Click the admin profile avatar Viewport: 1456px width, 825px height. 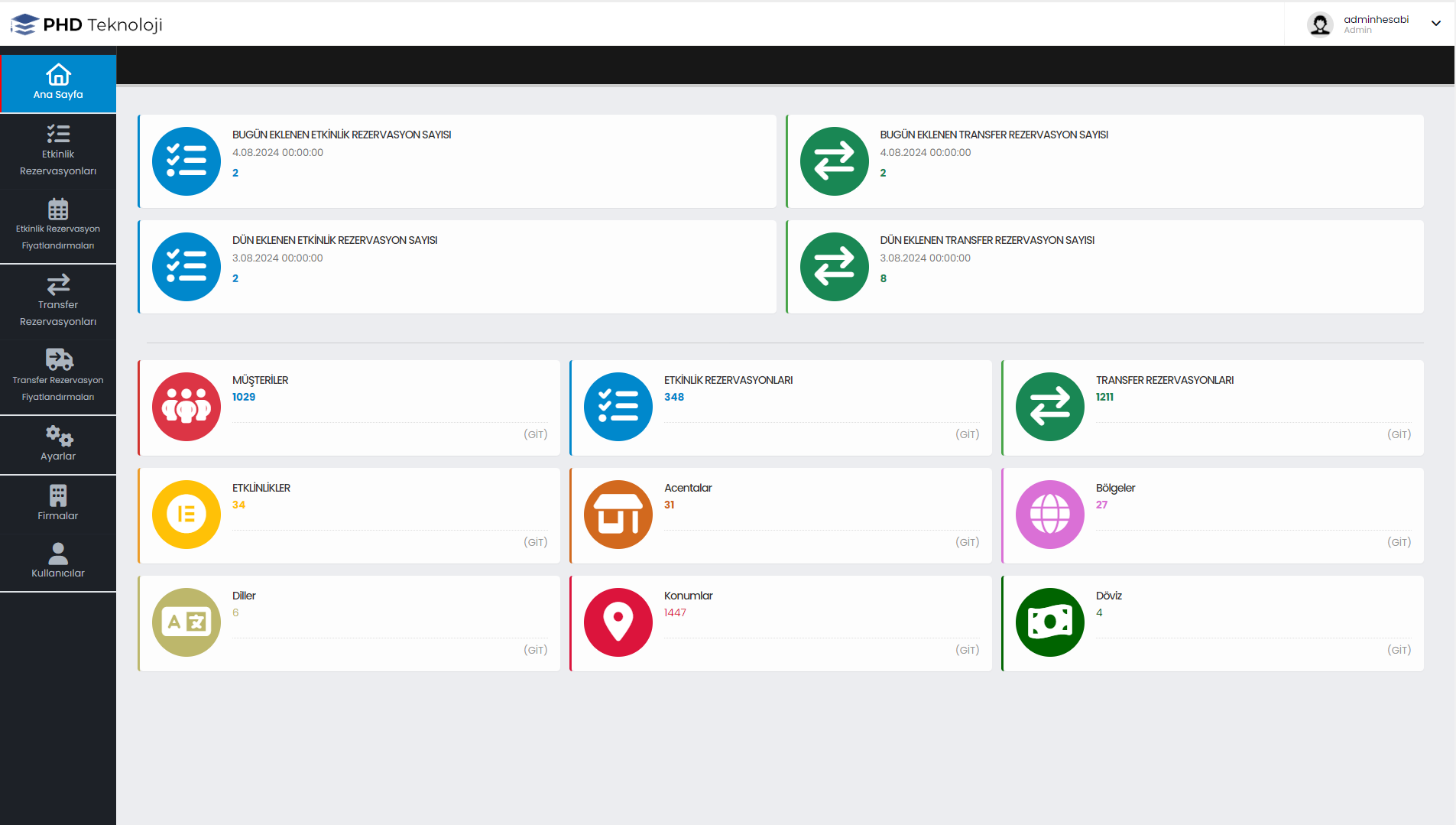(x=1319, y=24)
